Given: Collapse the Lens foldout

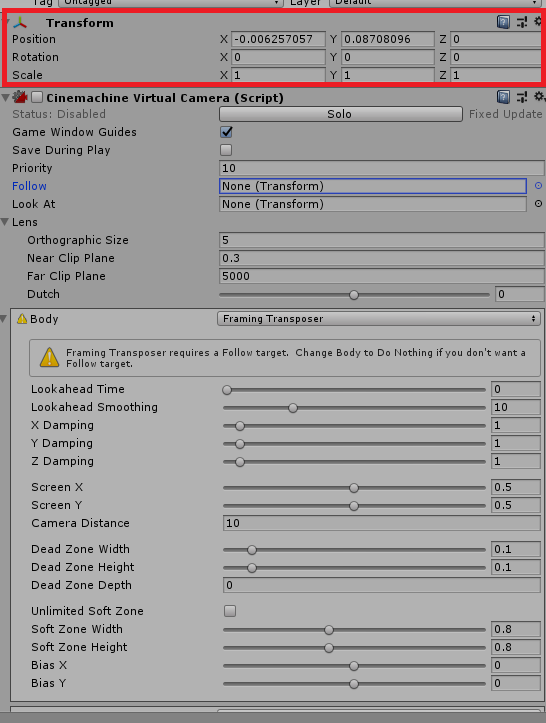Looking at the screenshot, I should click(5, 222).
